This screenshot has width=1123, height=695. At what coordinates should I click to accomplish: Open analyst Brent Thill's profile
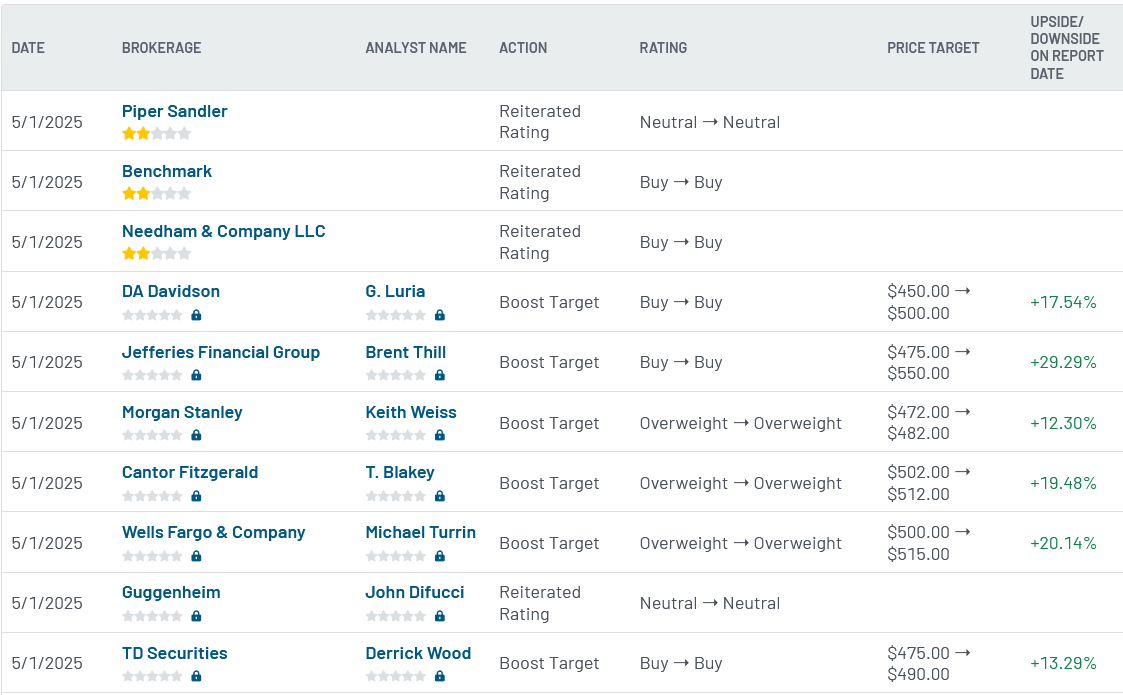coord(405,352)
